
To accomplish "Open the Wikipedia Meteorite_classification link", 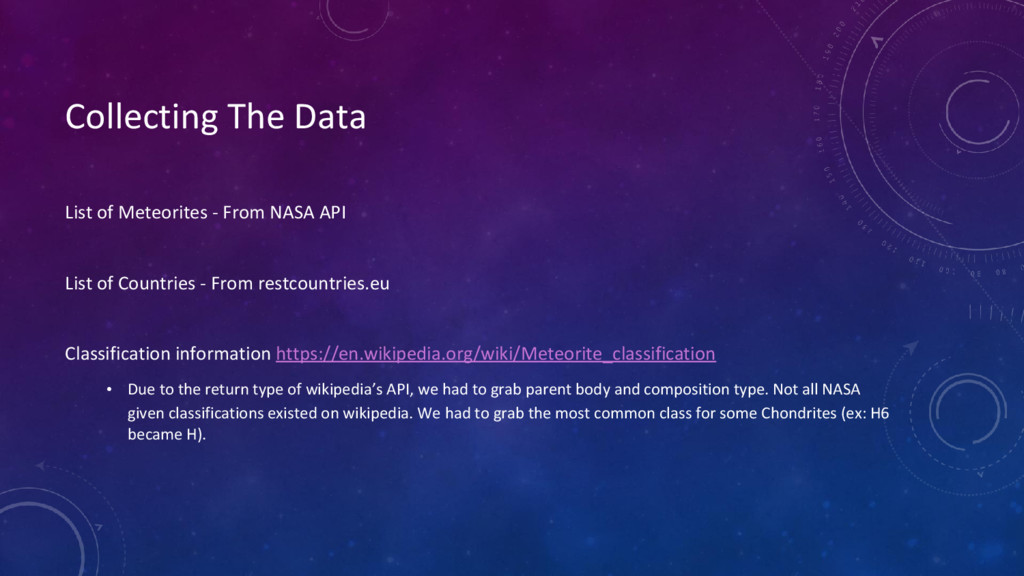I will 496,353.
